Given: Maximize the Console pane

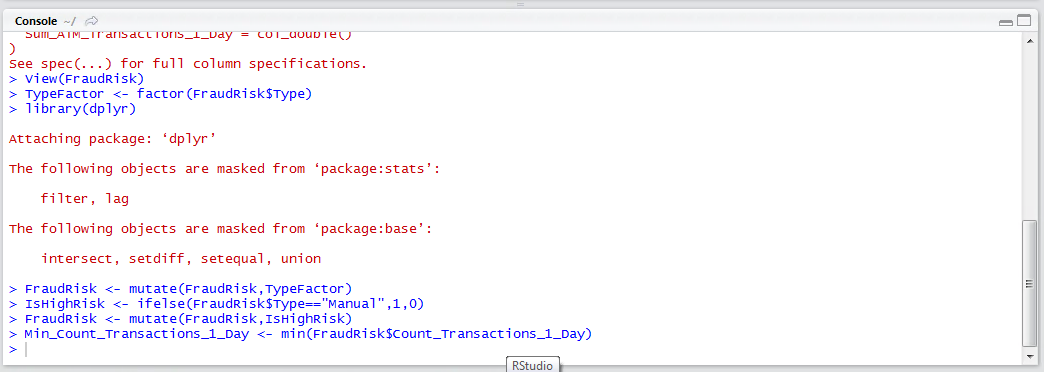Looking at the screenshot, I should tap(1023, 21).
